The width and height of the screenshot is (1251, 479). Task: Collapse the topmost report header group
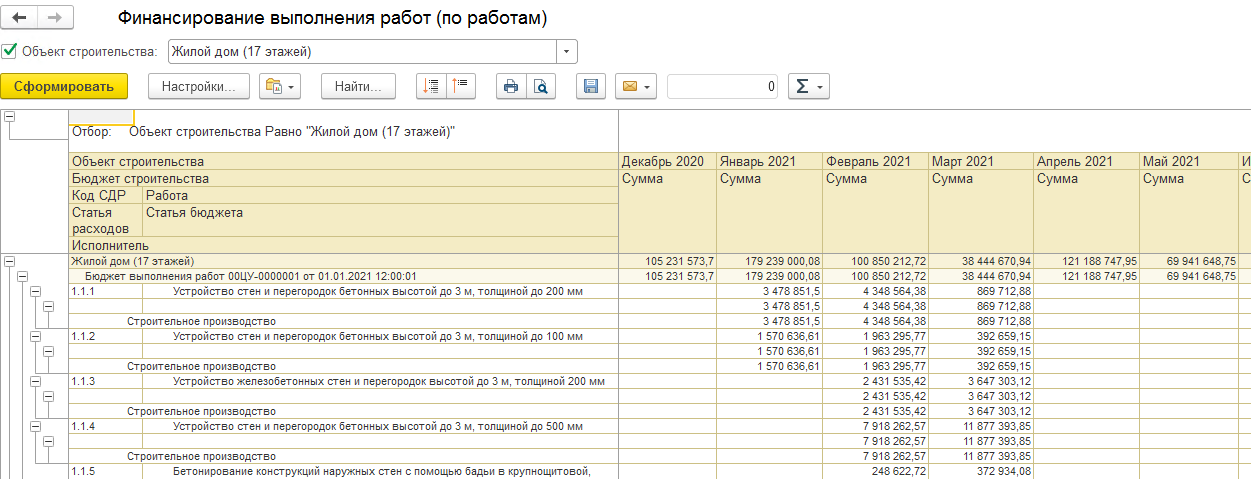tap(11, 115)
